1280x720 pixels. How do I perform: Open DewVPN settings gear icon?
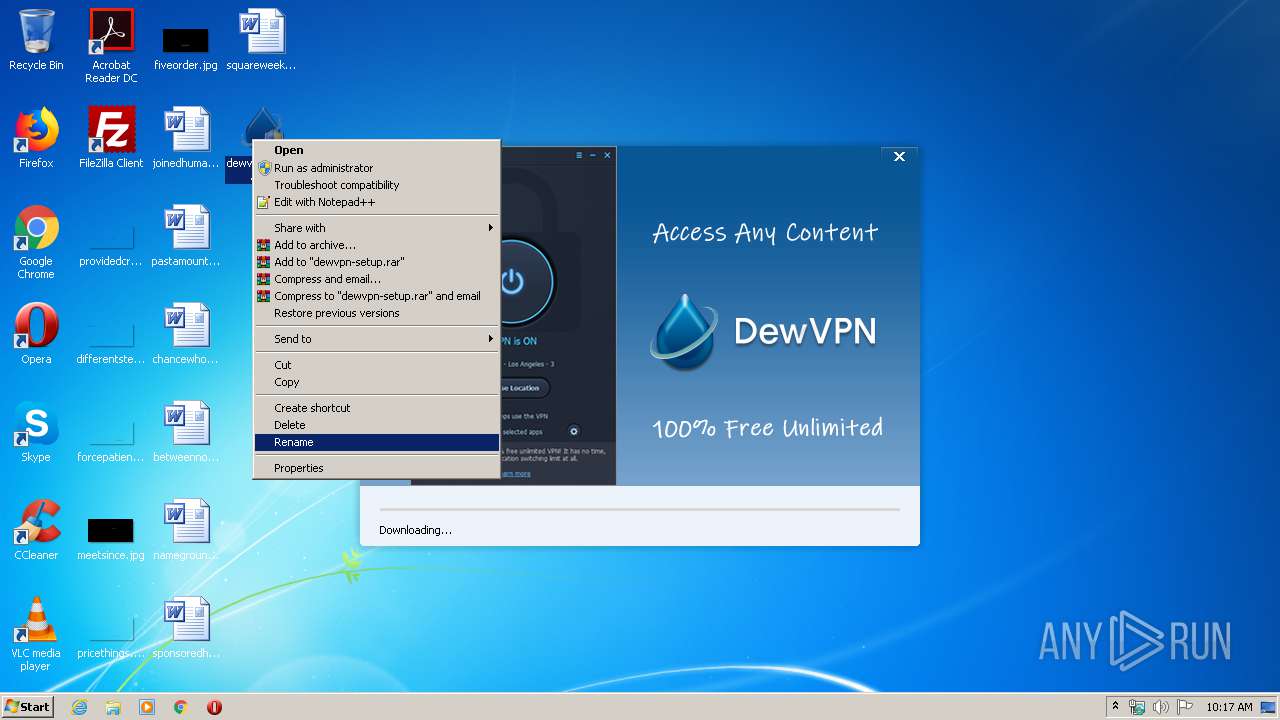click(574, 431)
